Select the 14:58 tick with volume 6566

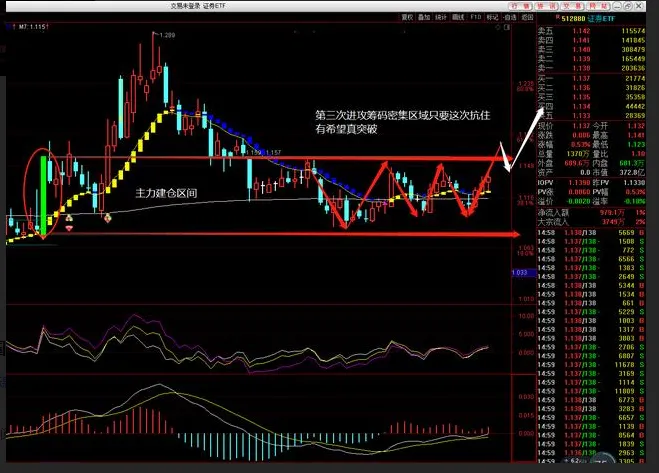point(591,259)
